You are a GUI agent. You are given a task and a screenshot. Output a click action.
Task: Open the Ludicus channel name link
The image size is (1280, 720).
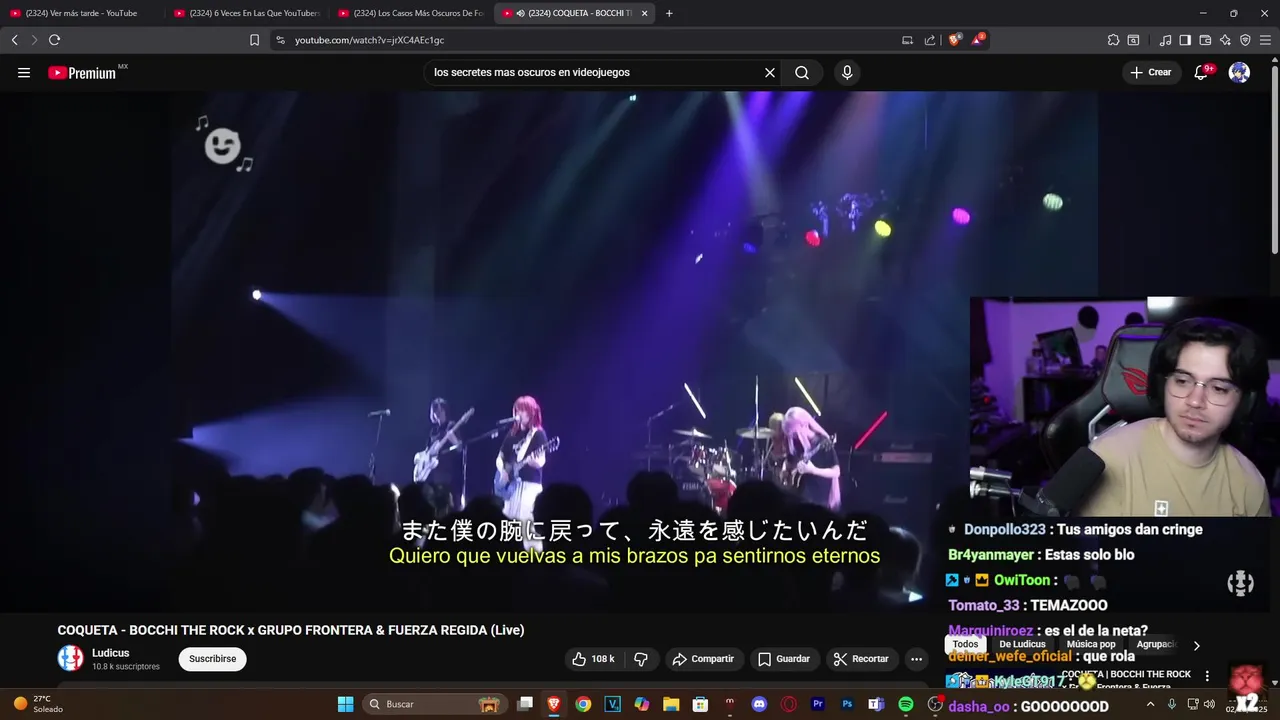pos(110,653)
